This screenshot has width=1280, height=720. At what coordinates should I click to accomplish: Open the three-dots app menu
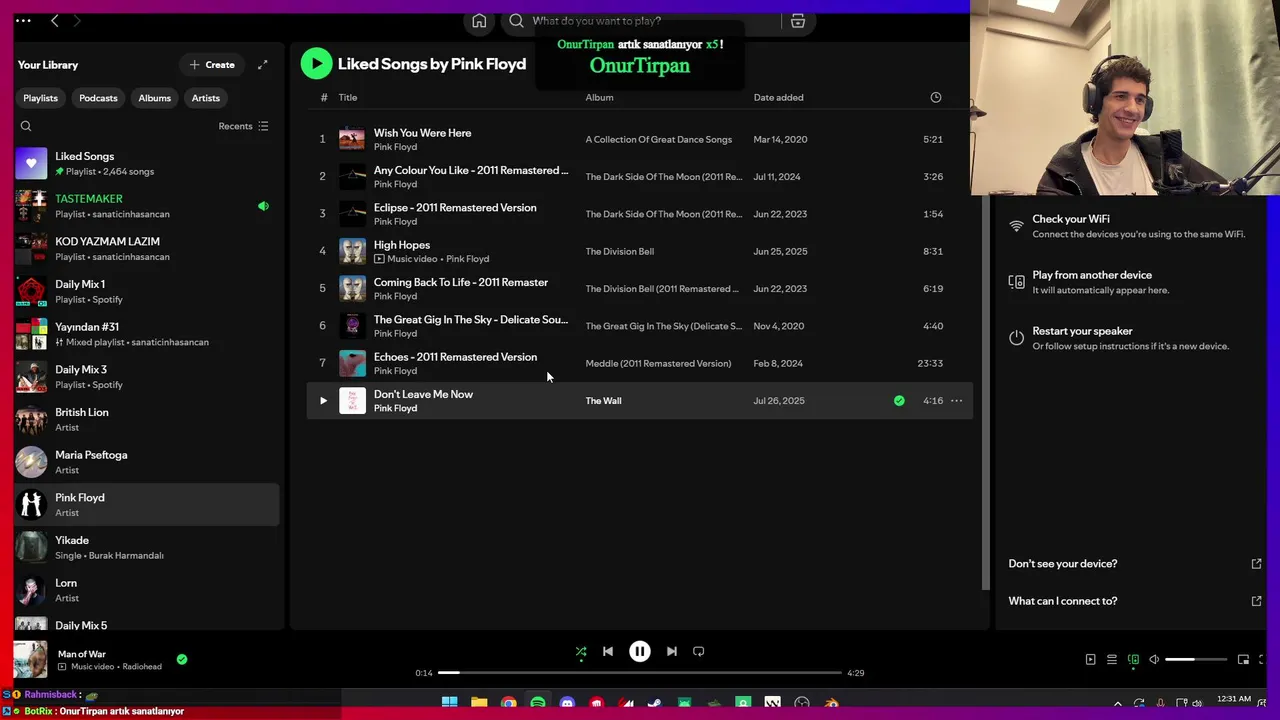coord(23,20)
